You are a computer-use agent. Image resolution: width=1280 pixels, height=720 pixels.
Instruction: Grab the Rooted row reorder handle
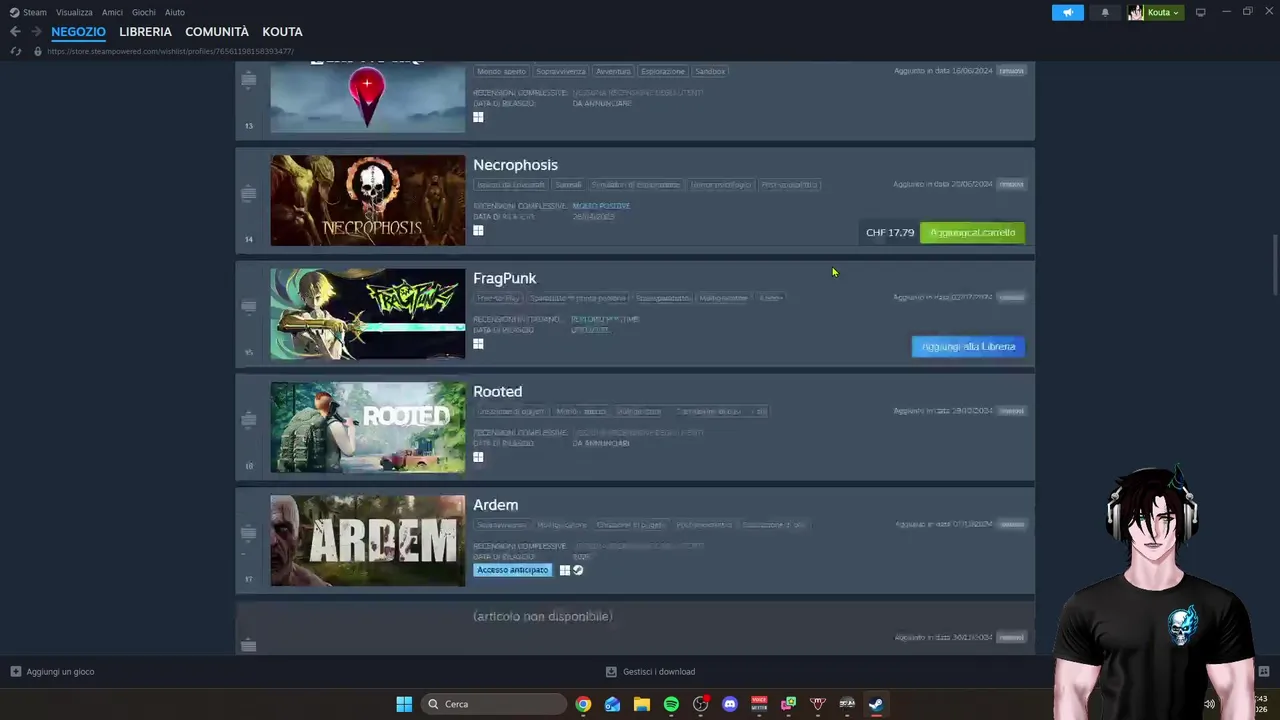click(x=249, y=419)
